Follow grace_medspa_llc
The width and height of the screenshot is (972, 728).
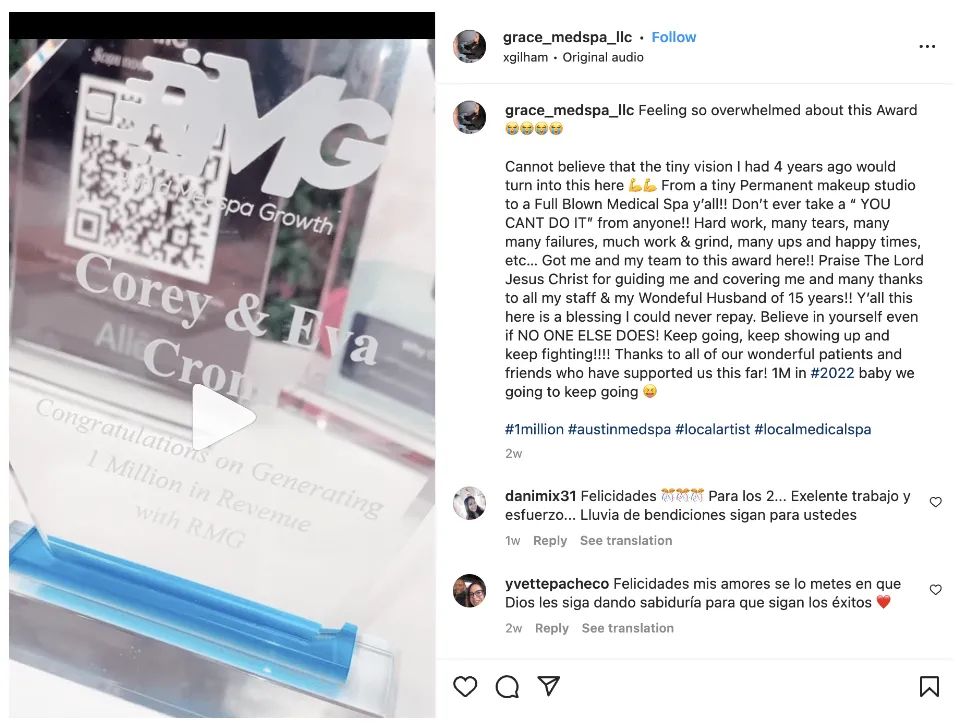pos(673,37)
